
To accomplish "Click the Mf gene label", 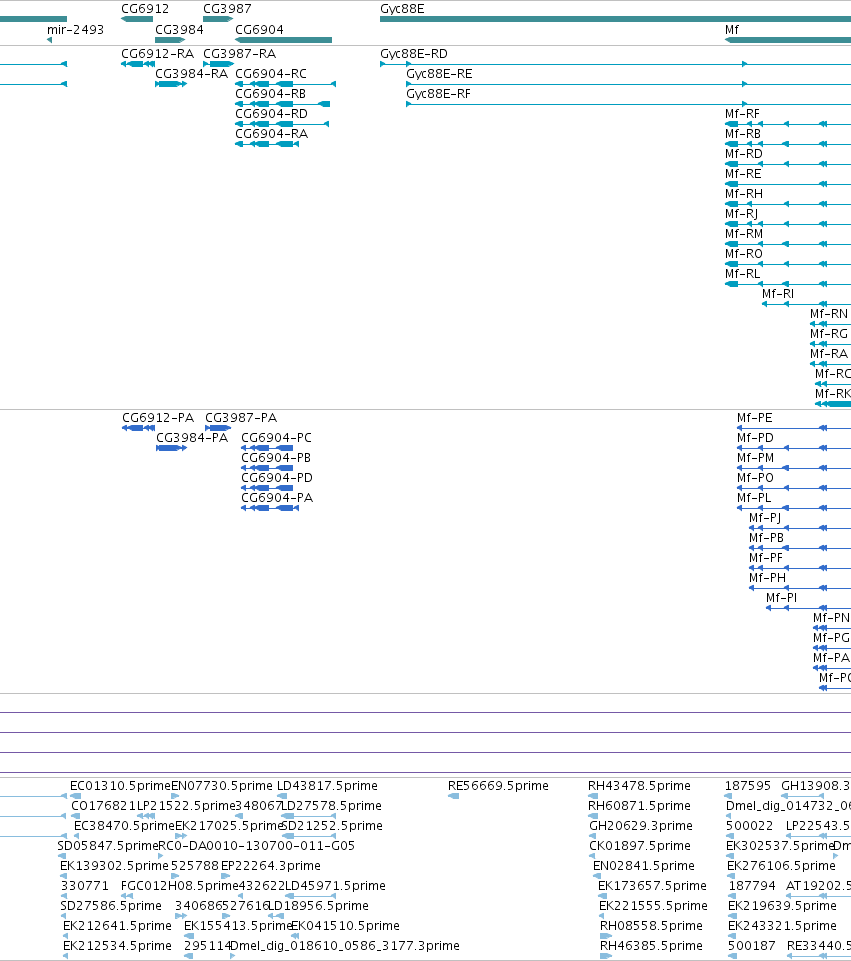I will [x=732, y=30].
